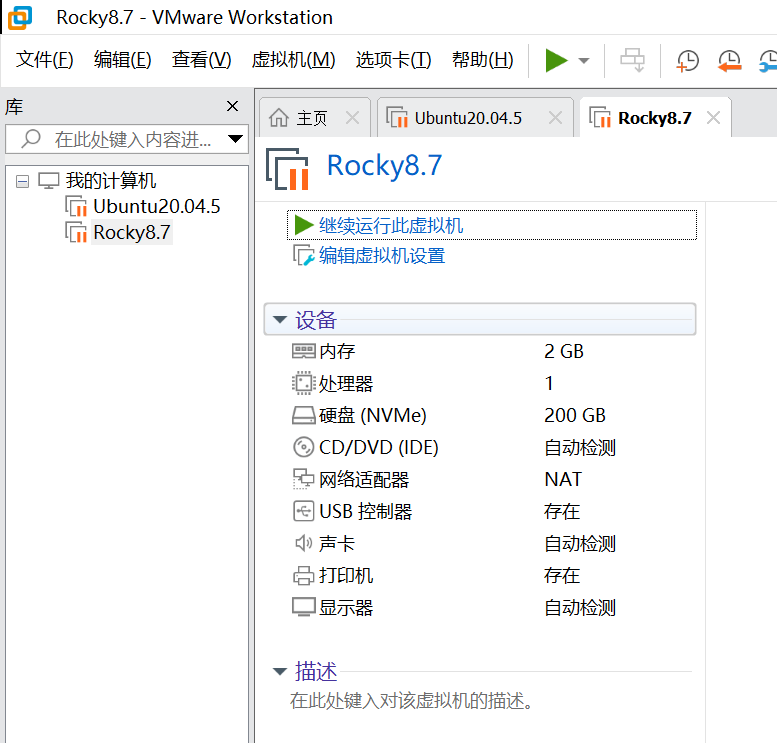Click the CD/DVD (IDE) disc icon

click(303, 447)
